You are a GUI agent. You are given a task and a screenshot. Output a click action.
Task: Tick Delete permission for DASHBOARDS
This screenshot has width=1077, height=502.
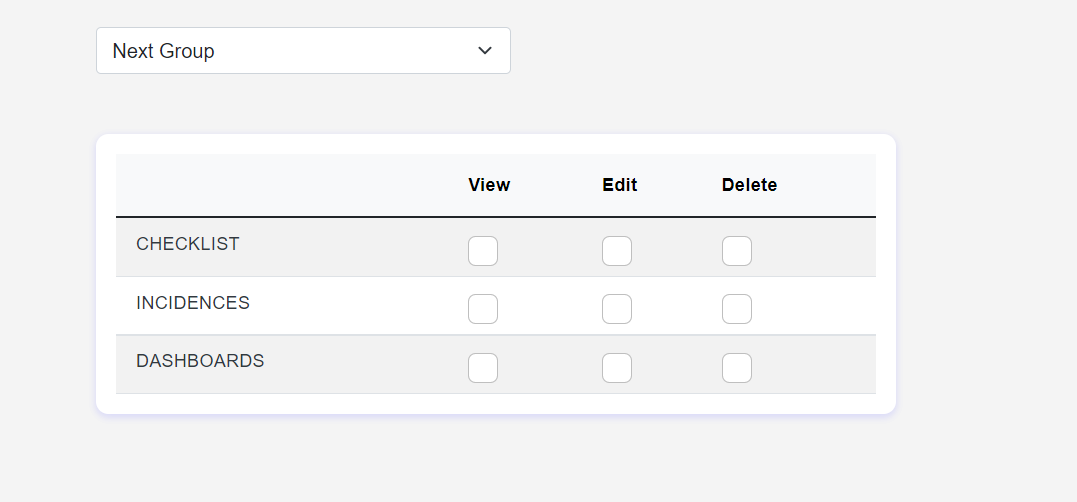point(737,368)
